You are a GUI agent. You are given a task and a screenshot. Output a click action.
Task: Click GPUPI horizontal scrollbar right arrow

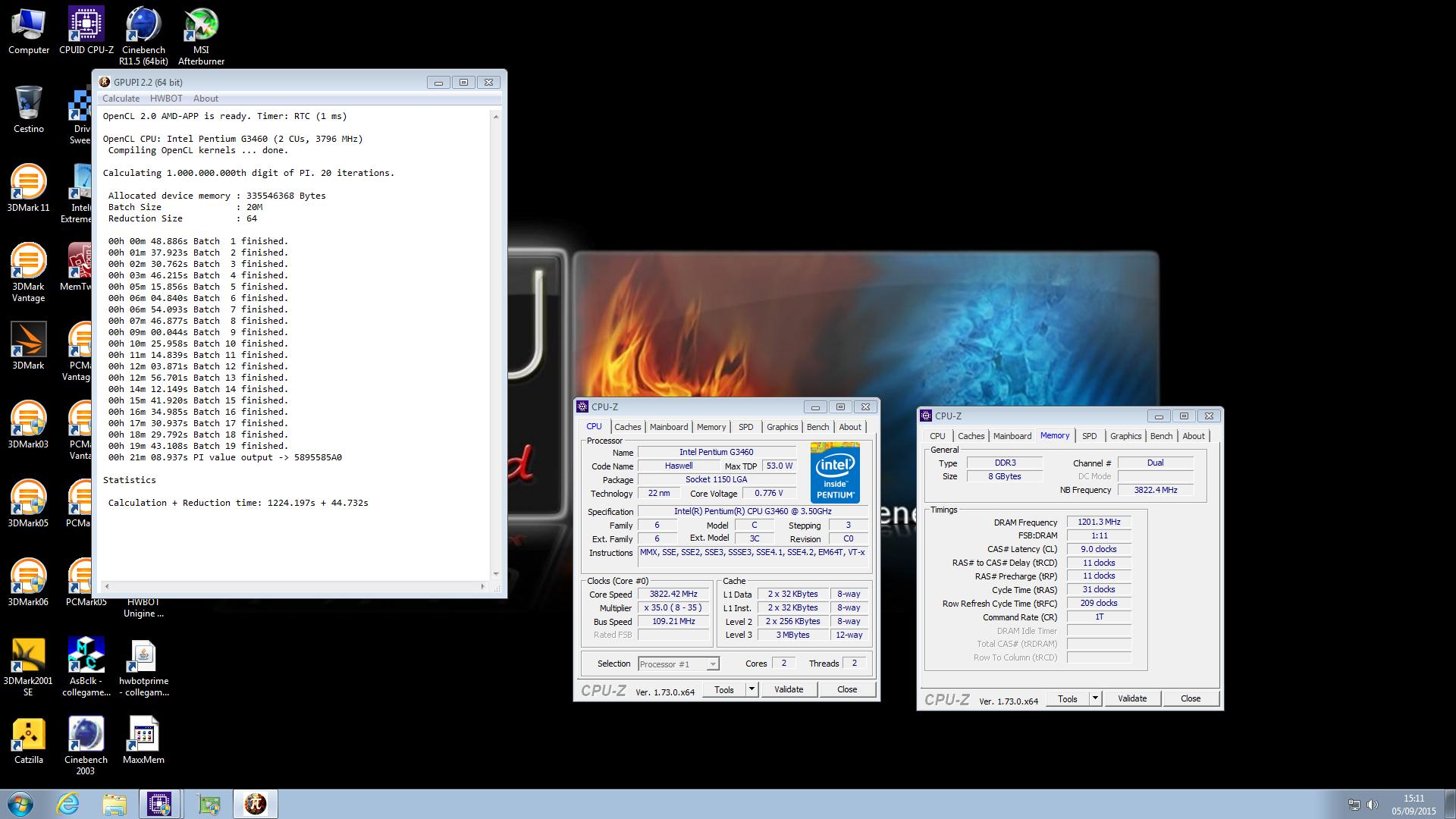coord(482,586)
